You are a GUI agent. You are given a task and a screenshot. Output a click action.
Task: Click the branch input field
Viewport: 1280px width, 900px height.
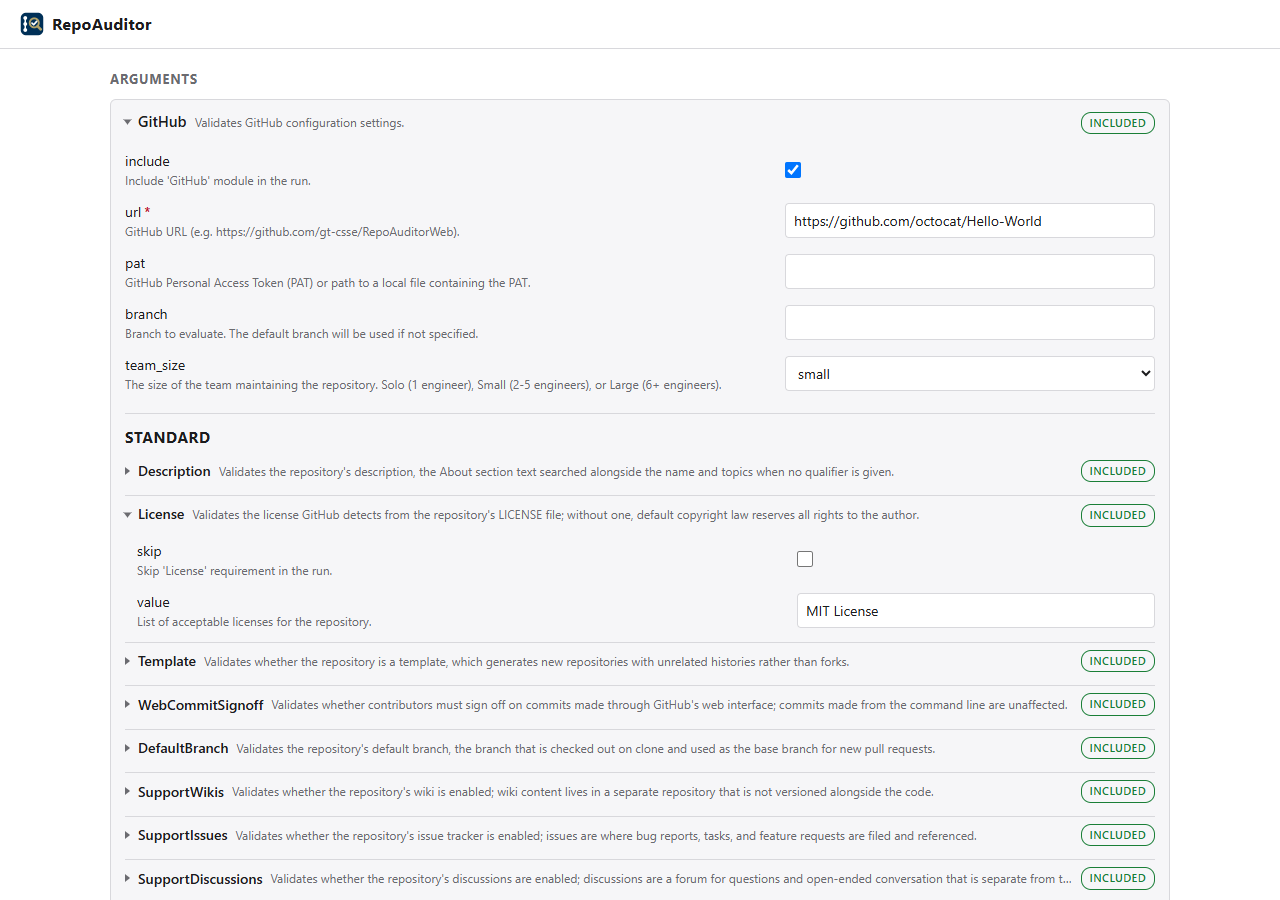pyautogui.click(x=970, y=323)
